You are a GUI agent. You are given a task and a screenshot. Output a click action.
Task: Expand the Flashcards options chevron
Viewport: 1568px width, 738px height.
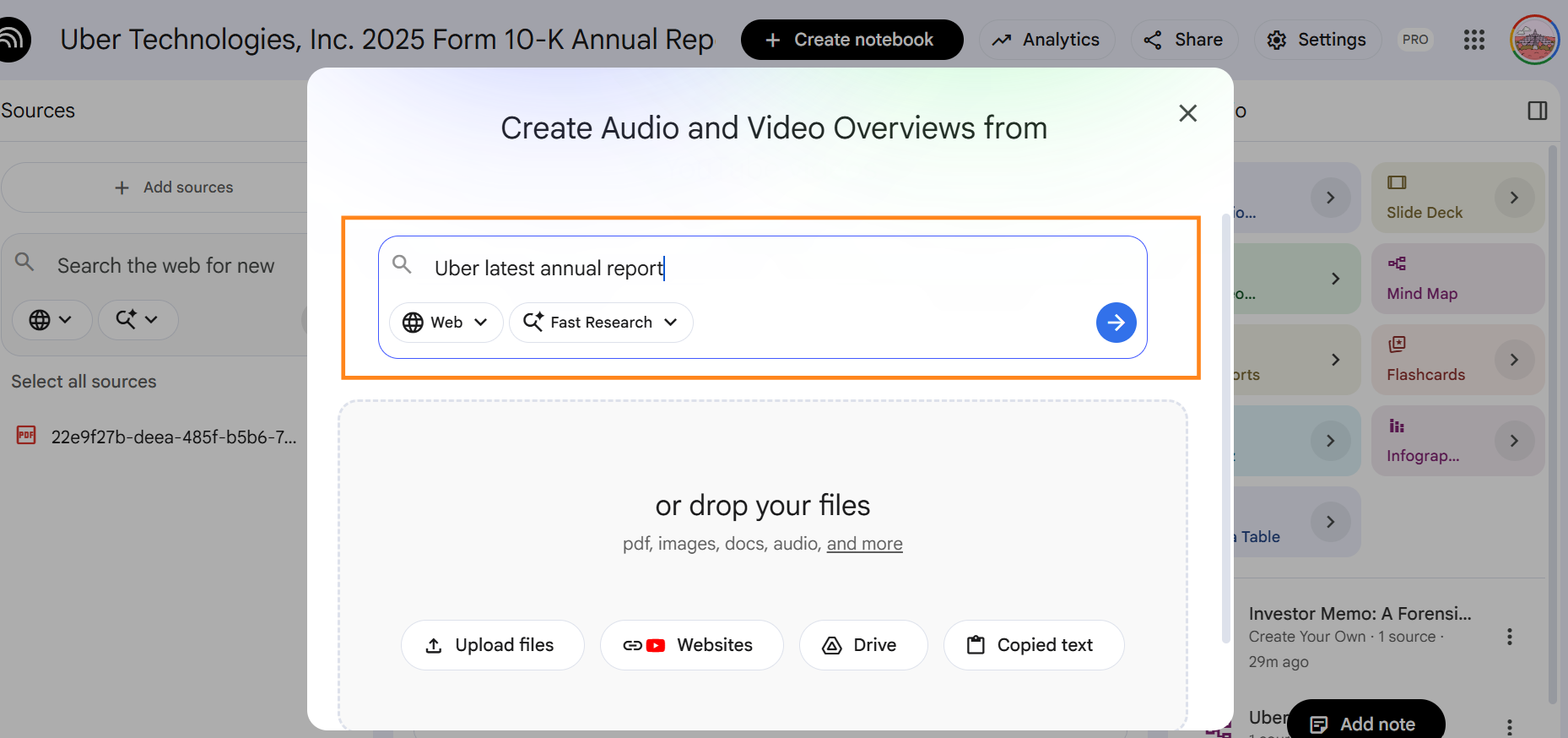pyautogui.click(x=1514, y=360)
